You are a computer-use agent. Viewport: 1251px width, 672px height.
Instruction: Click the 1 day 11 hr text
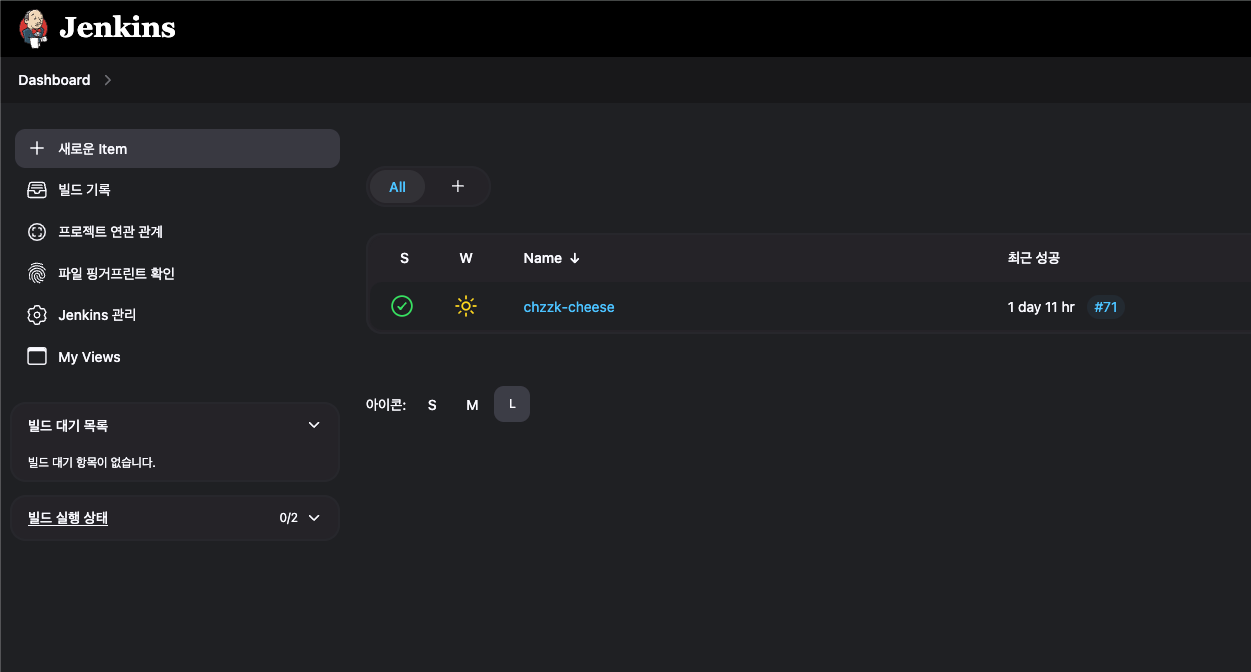pos(1041,307)
